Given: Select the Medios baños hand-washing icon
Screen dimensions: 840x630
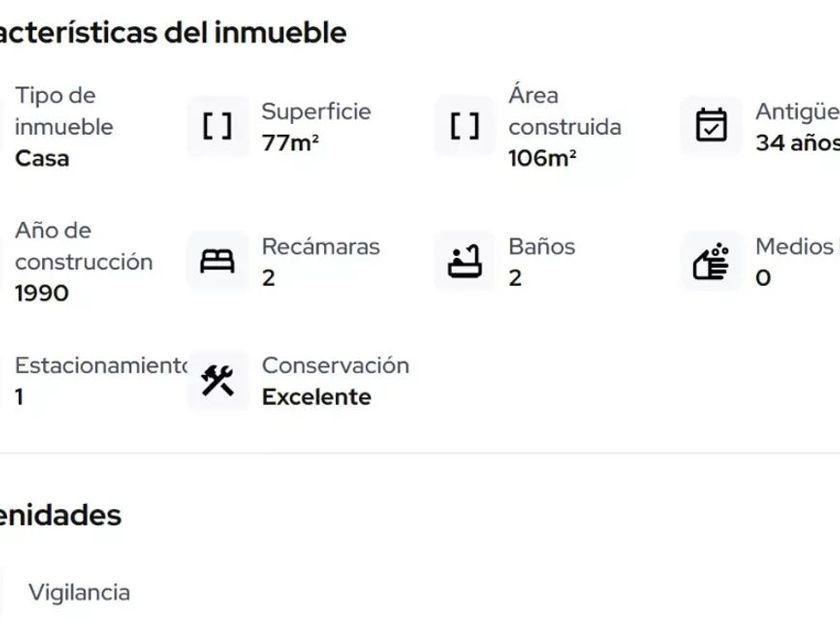Looking at the screenshot, I should point(711,261).
